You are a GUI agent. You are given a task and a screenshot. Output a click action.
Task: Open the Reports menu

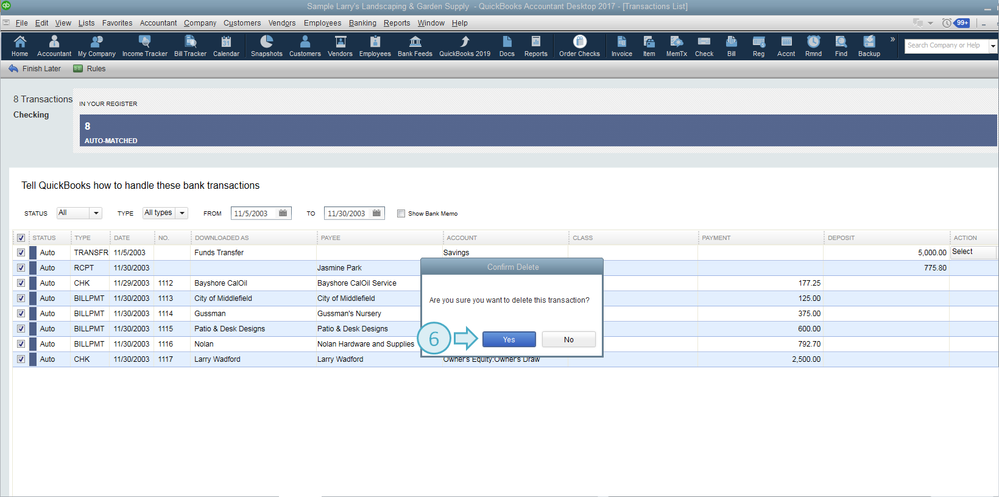[396, 22]
